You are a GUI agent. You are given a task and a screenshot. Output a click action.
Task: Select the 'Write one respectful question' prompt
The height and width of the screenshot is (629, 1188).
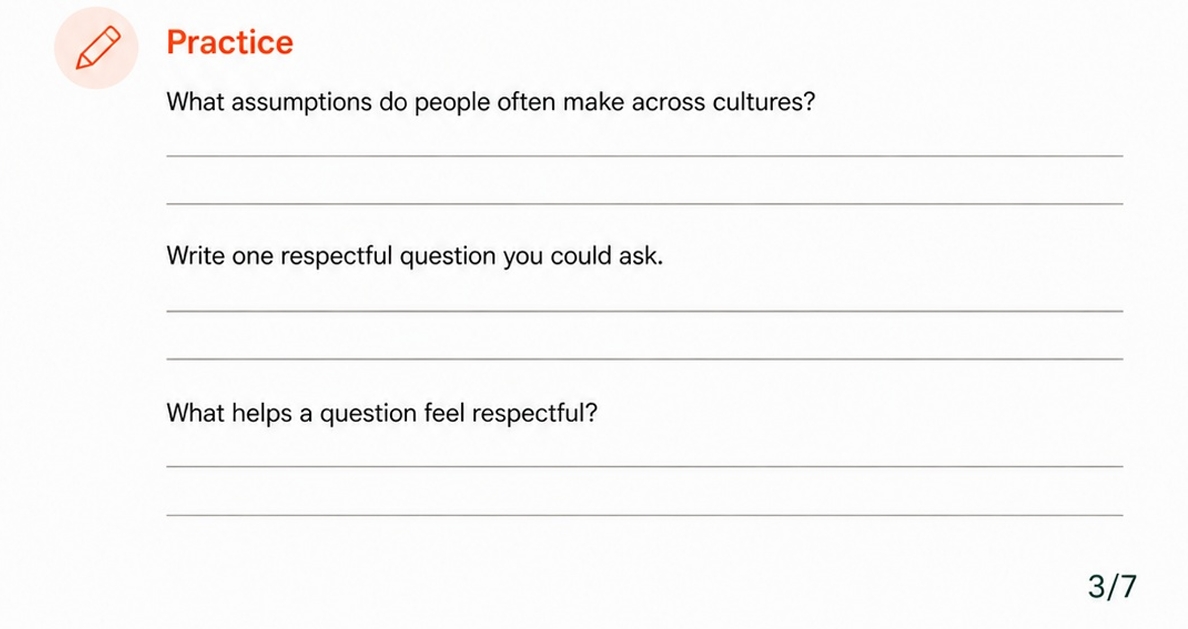coord(414,256)
